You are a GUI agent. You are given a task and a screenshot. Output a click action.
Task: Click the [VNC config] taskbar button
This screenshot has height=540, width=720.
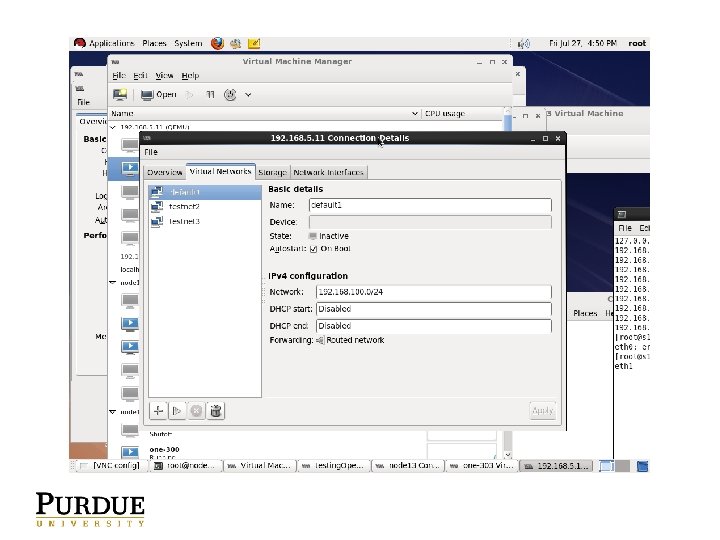point(111,466)
